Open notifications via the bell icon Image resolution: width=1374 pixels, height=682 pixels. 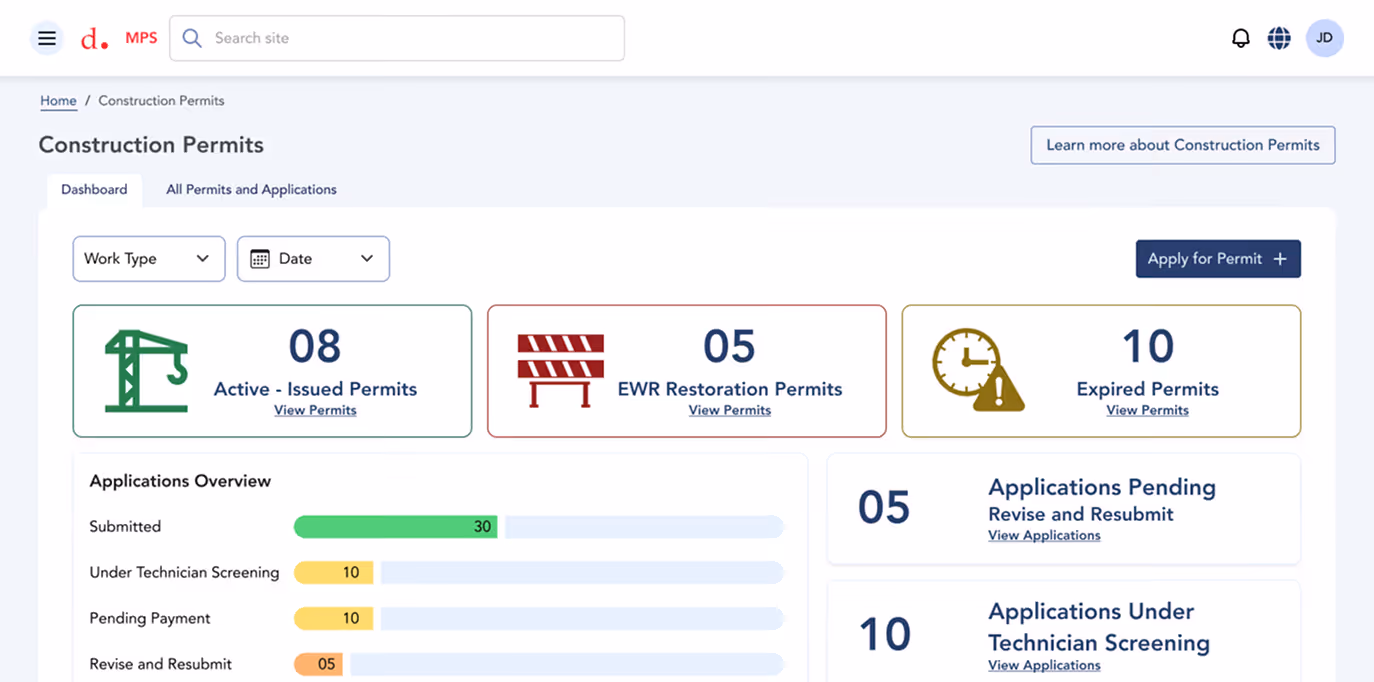[x=1241, y=37]
